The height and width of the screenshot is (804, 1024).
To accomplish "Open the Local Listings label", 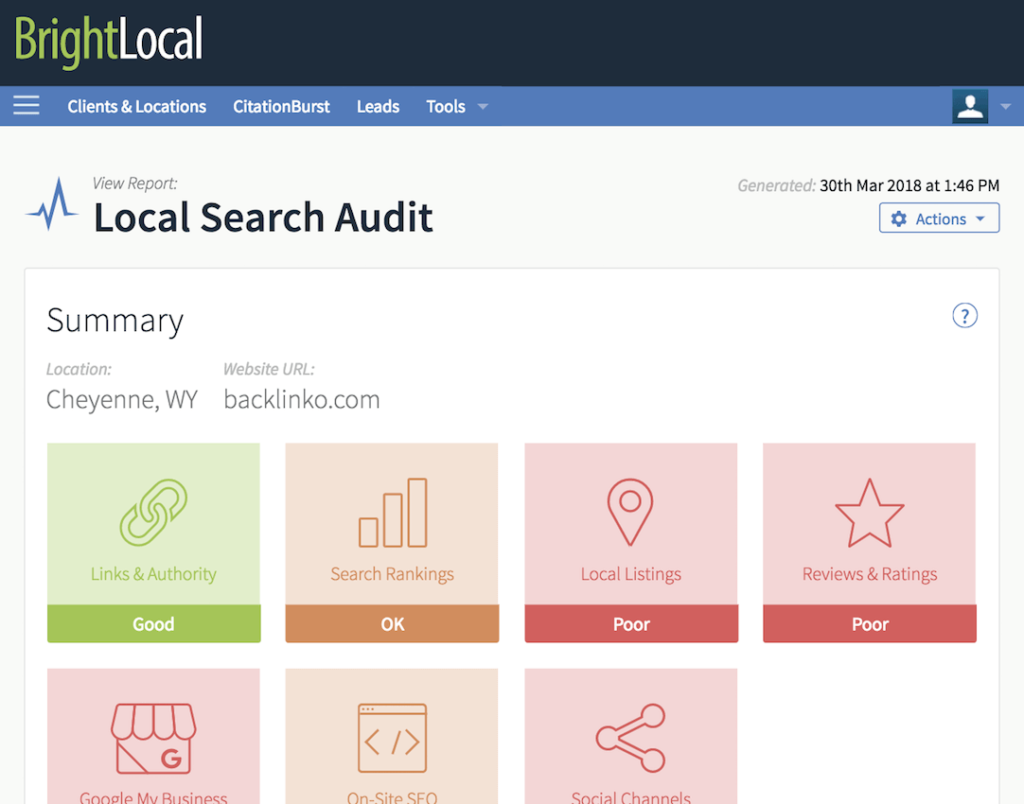I will click(x=631, y=574).
